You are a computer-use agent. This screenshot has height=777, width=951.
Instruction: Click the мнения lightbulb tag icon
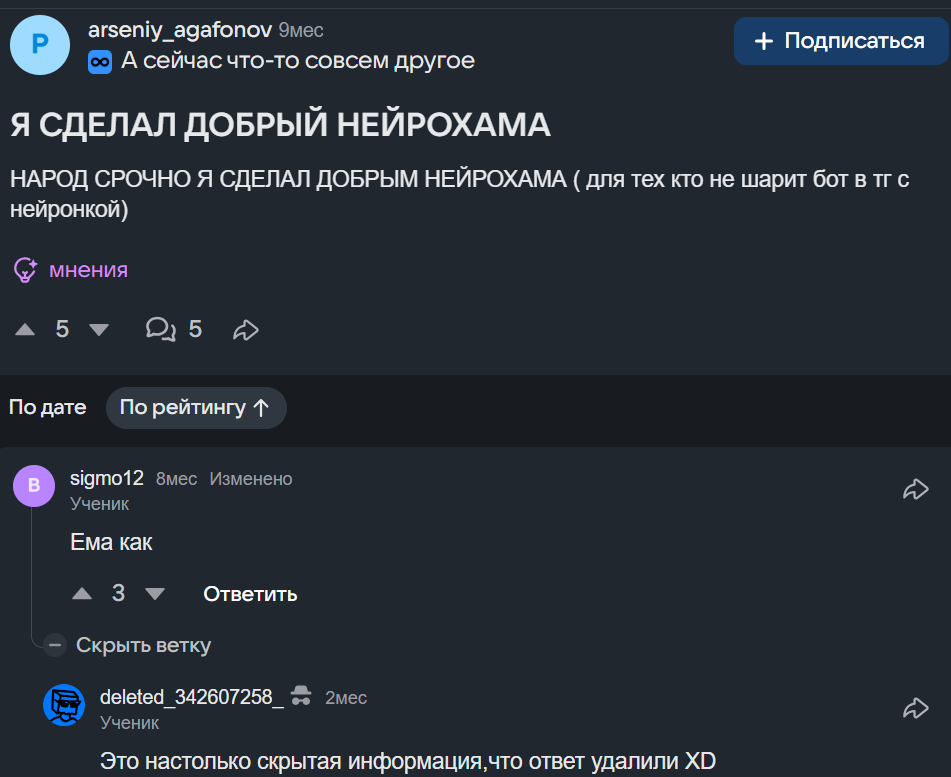(25, 270)
